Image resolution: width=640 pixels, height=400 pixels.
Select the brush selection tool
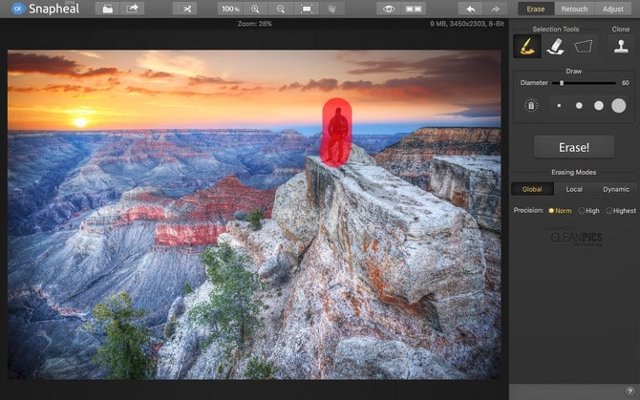point(526,46)
